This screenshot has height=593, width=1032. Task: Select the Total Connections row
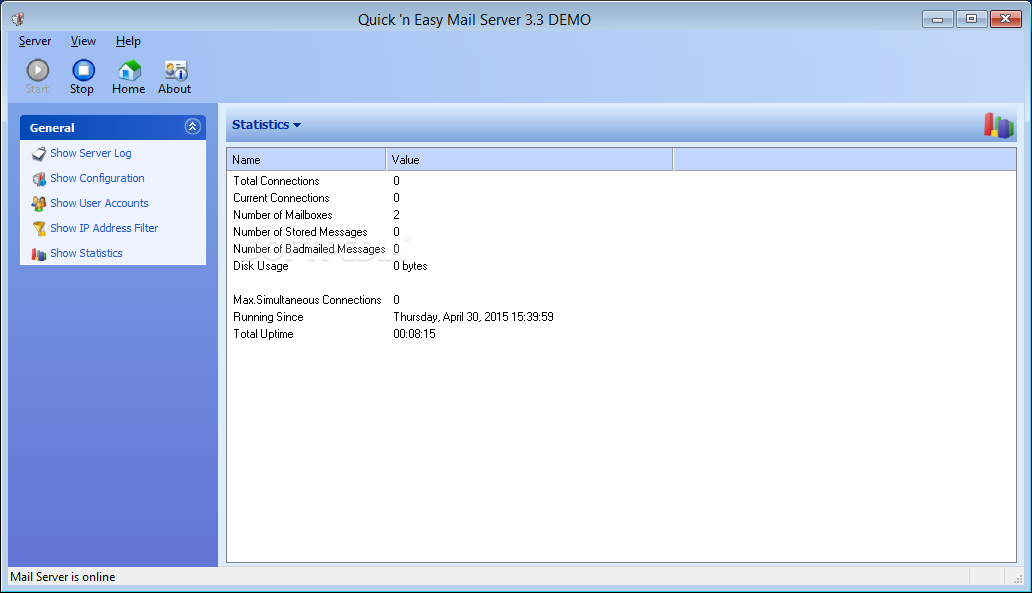621,181
